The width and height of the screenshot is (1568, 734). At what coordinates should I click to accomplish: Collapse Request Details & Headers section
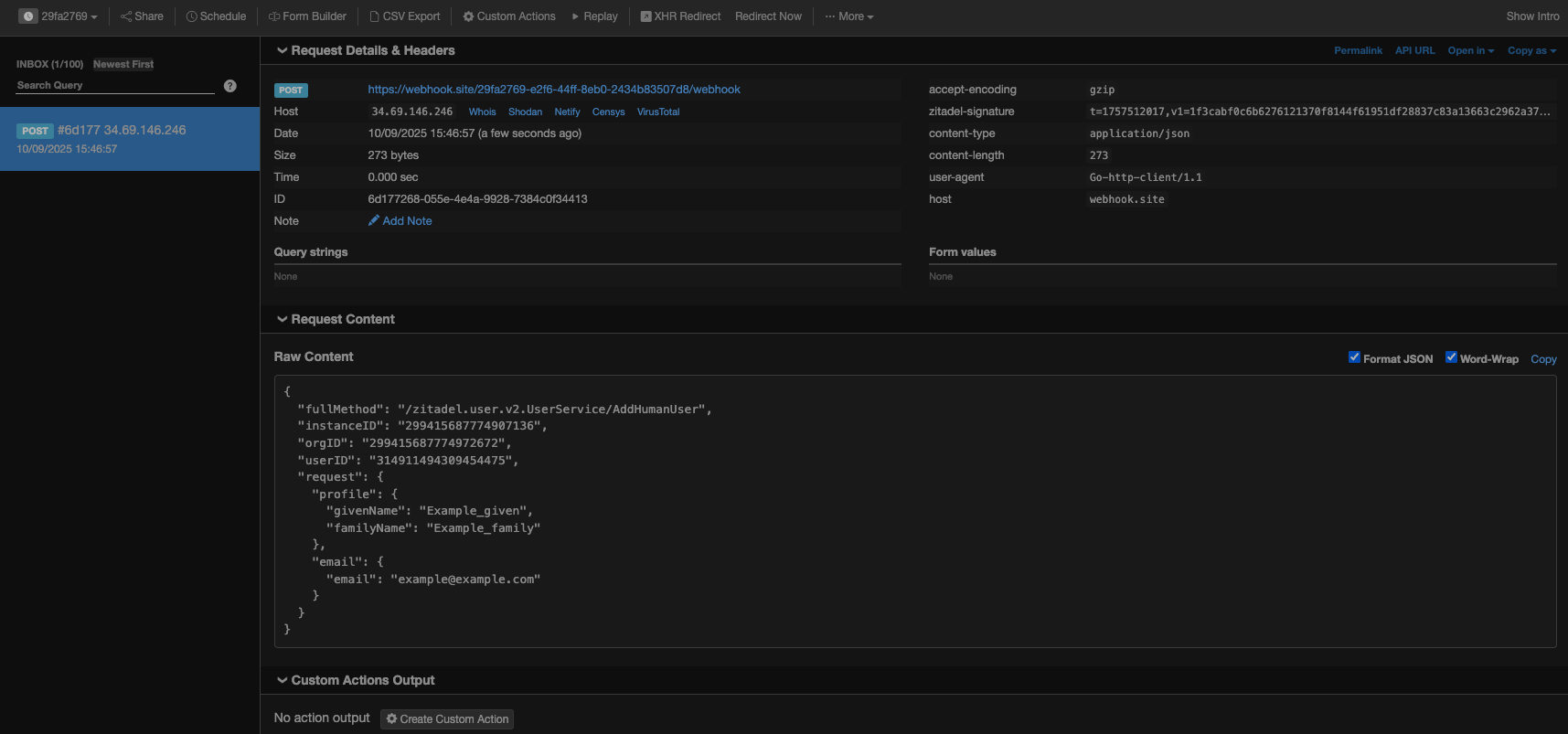[x=283, y=50]
